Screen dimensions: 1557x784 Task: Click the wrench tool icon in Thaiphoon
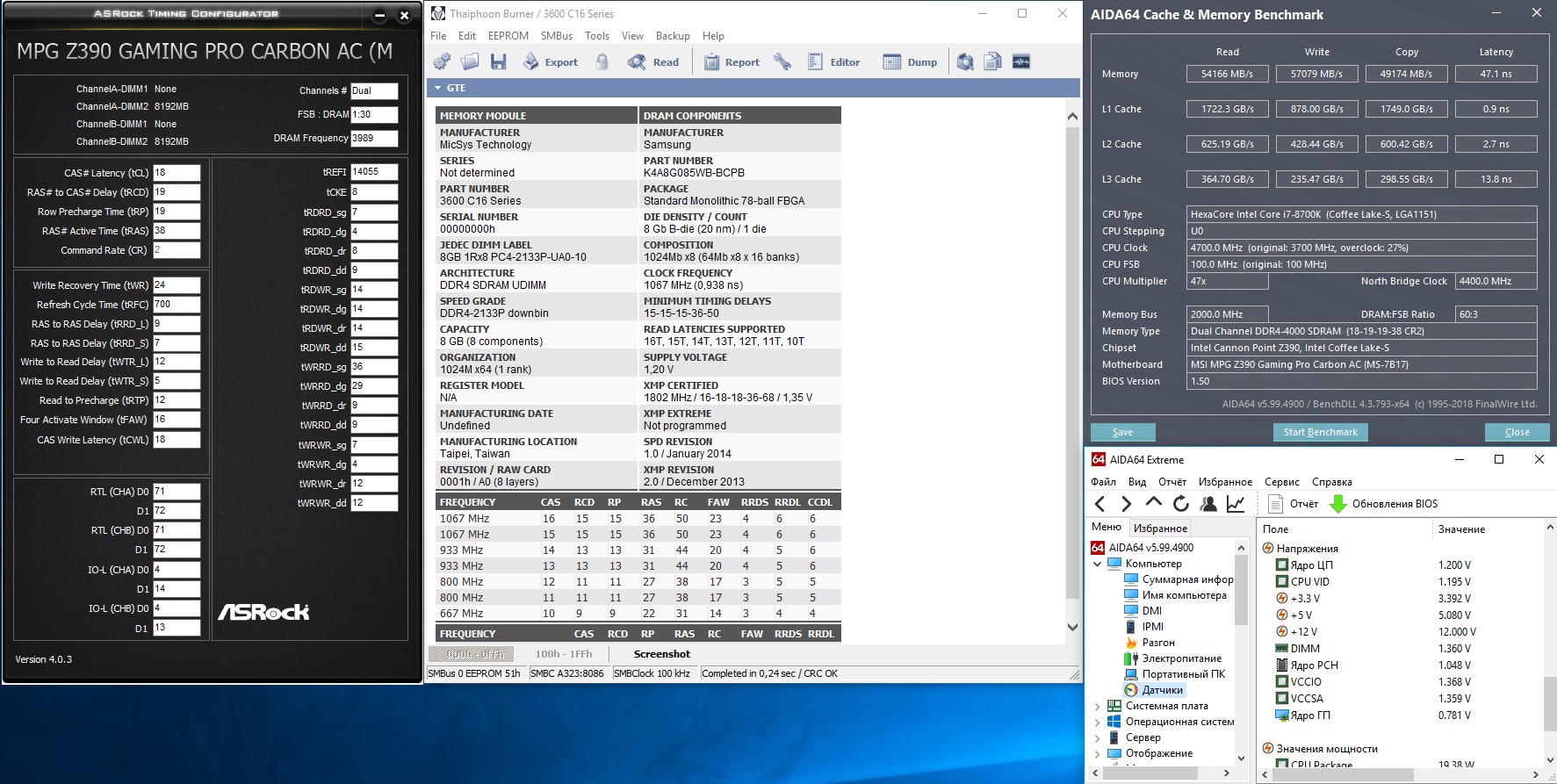pyautogui.click(x=782, y=61)
